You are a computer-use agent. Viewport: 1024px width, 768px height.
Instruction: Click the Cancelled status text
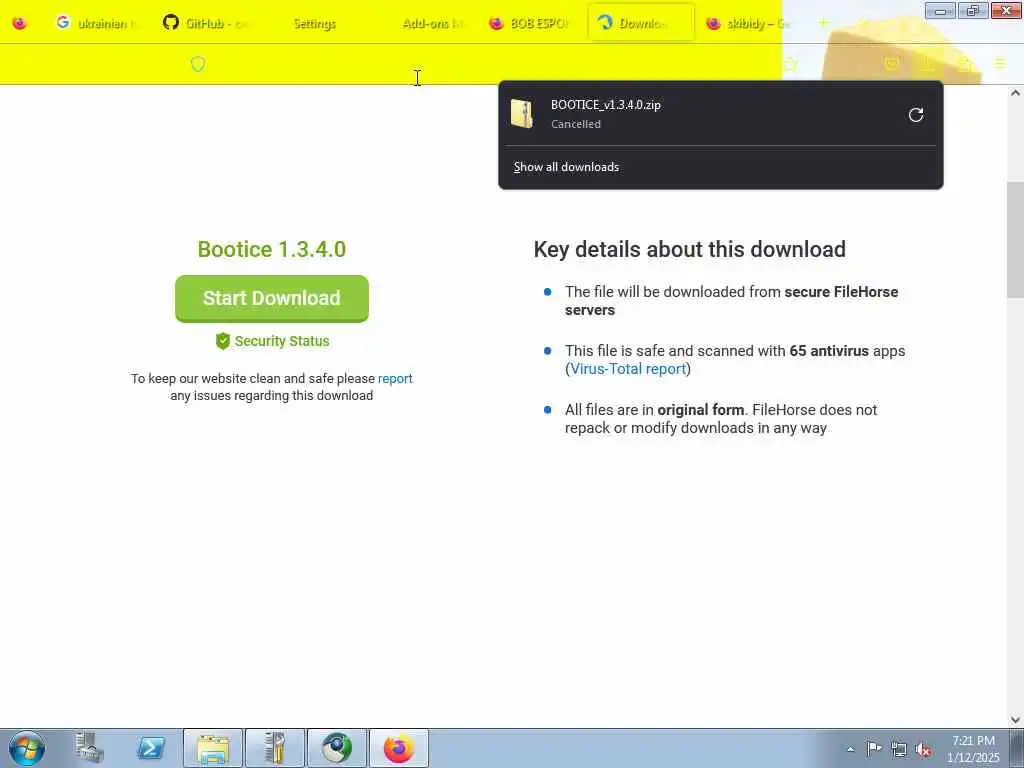[576, 124]
